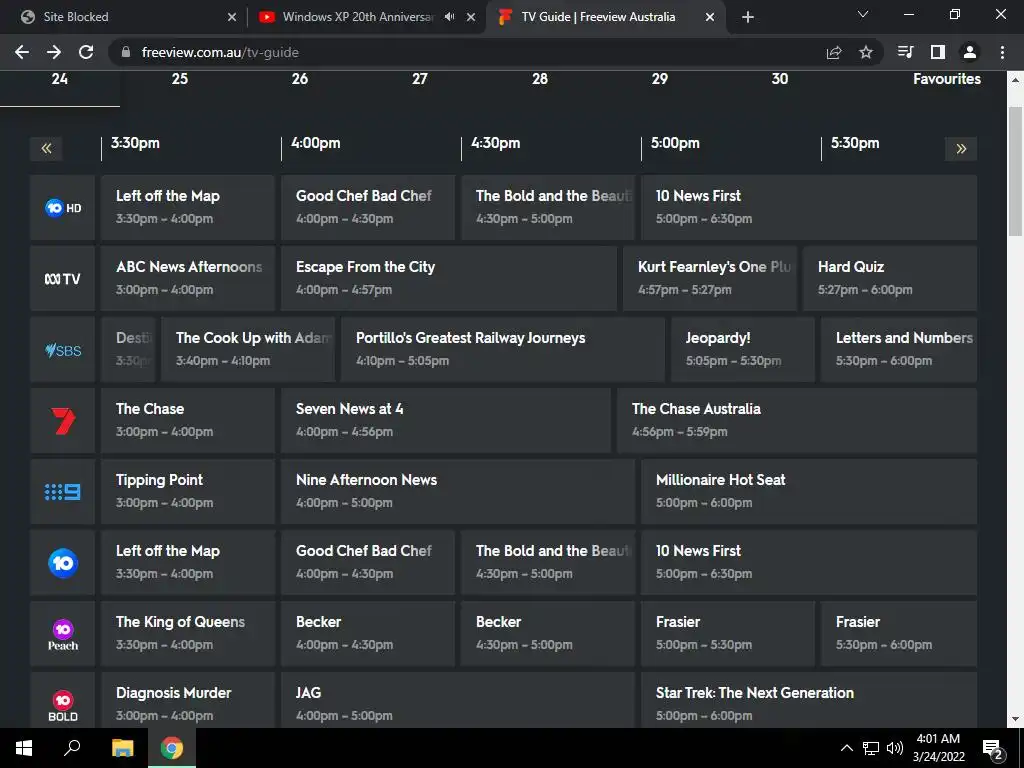
Task: Open Letters and Numbers program
Action: point(899,350)
